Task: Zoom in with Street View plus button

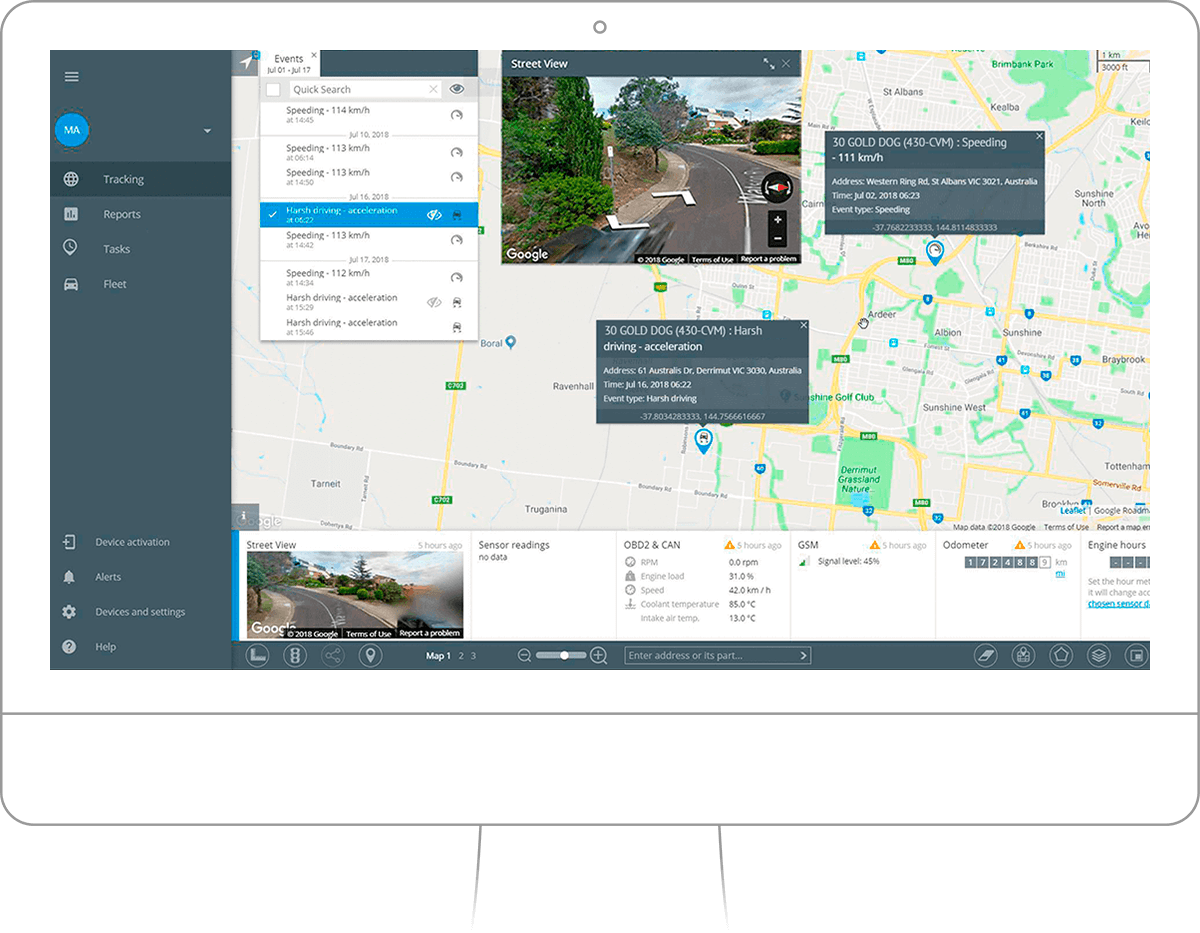Action: tap(777, 219)
